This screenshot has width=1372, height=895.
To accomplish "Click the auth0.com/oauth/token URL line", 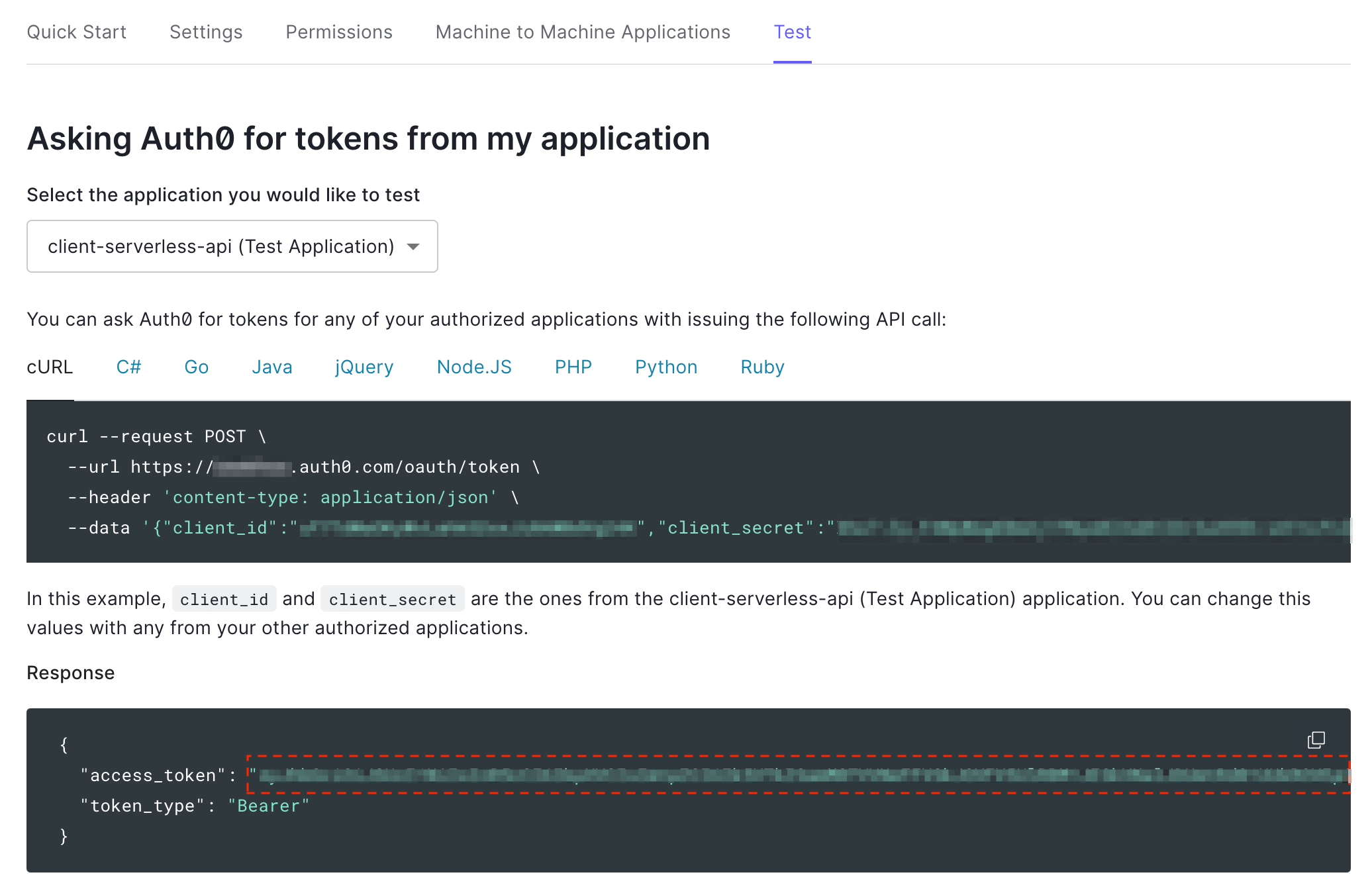I will (304, 467).
